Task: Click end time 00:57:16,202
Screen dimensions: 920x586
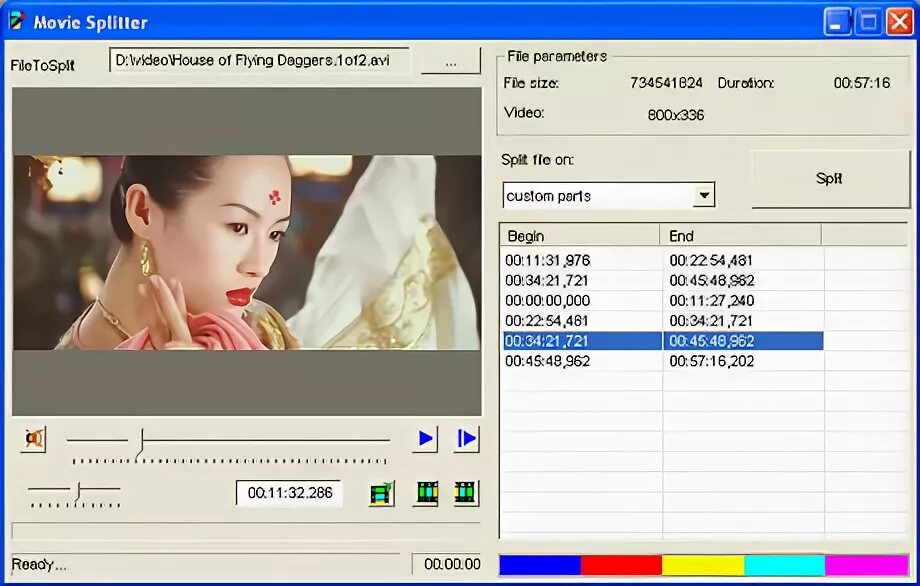Action: 712,361
